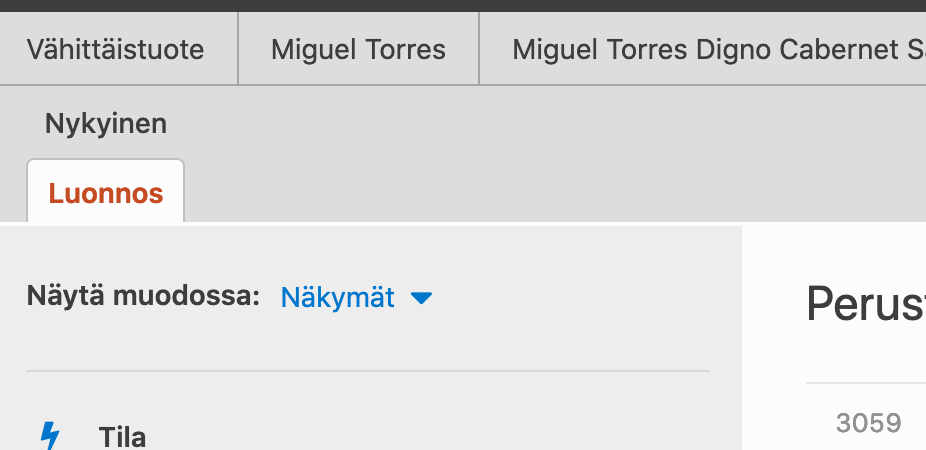The width and height of the screenshot is (926, 450).
Task: Open the Näkymät view dropdown
Action: click(338, 297)
